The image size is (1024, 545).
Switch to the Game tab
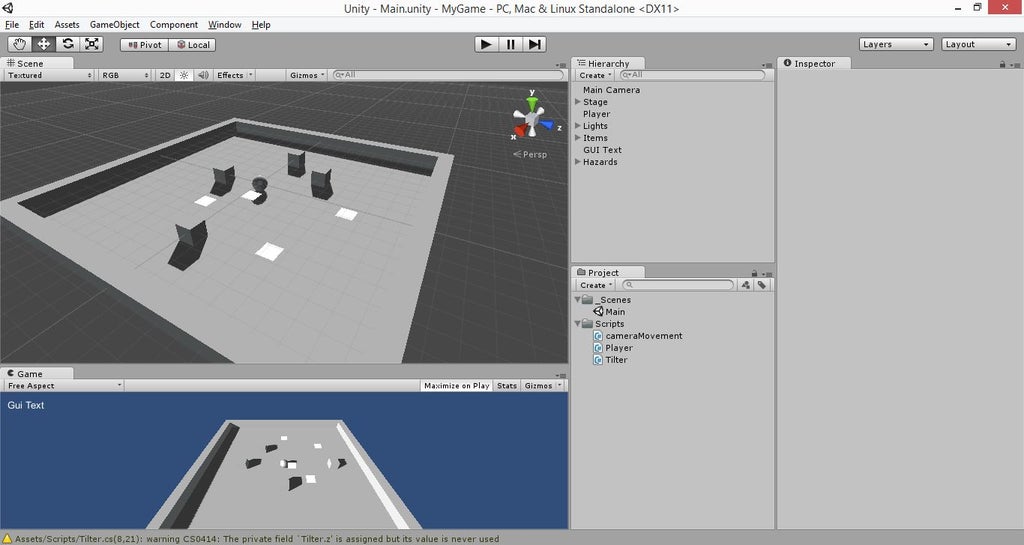pos(37,373)
